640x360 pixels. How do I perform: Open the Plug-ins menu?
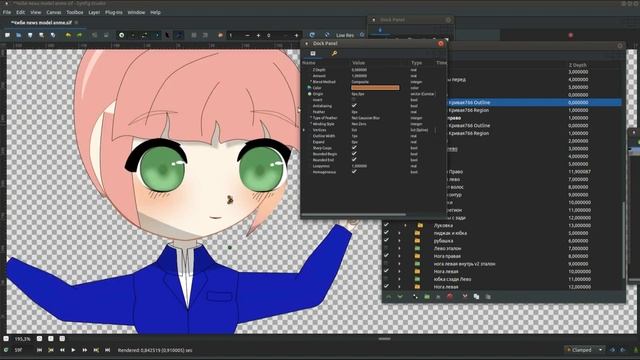(x=113, y=12)
